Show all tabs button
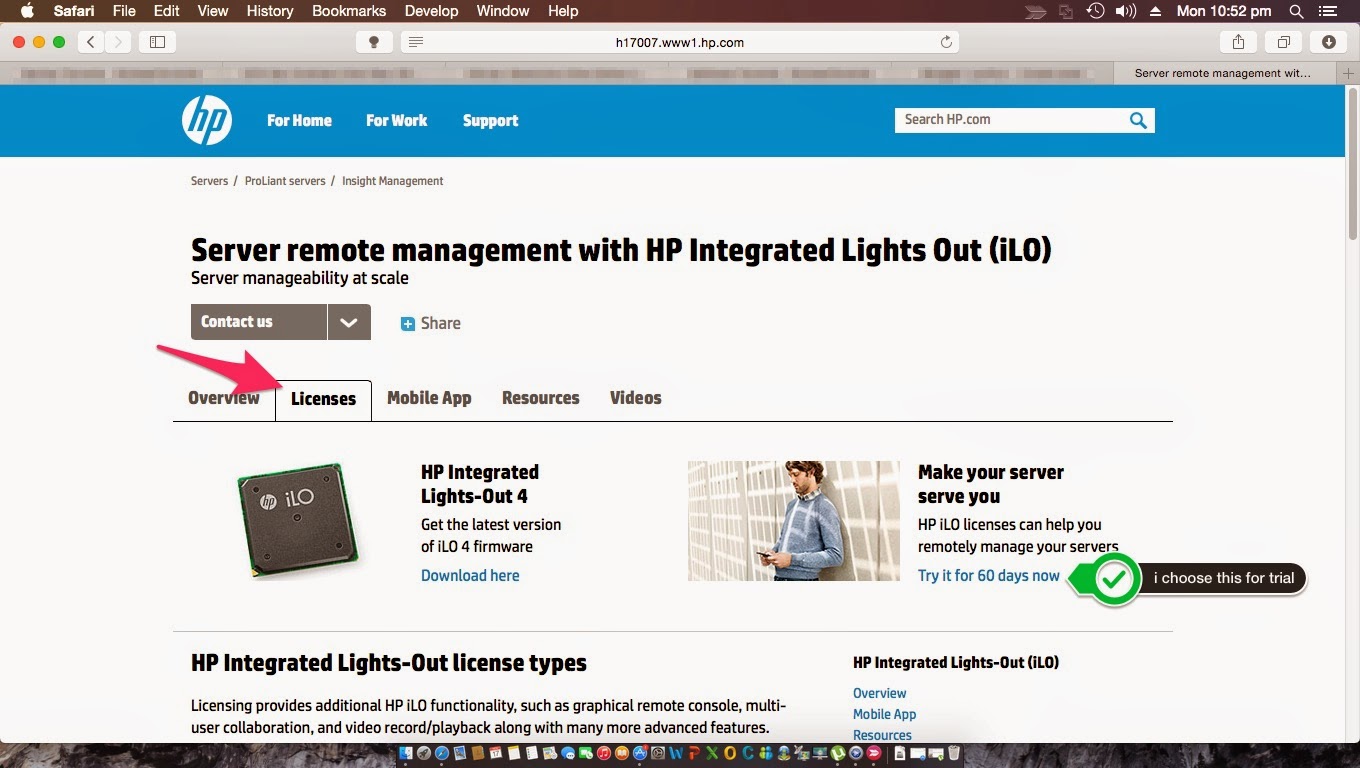This screenshot has height=768, width=1360. [x=1283, y=41]
